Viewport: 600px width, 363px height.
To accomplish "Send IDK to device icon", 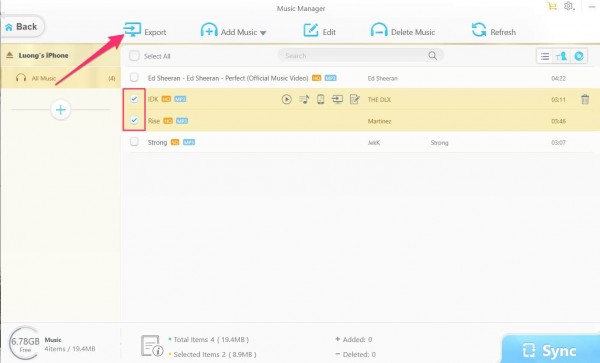I will pos(321,99).
